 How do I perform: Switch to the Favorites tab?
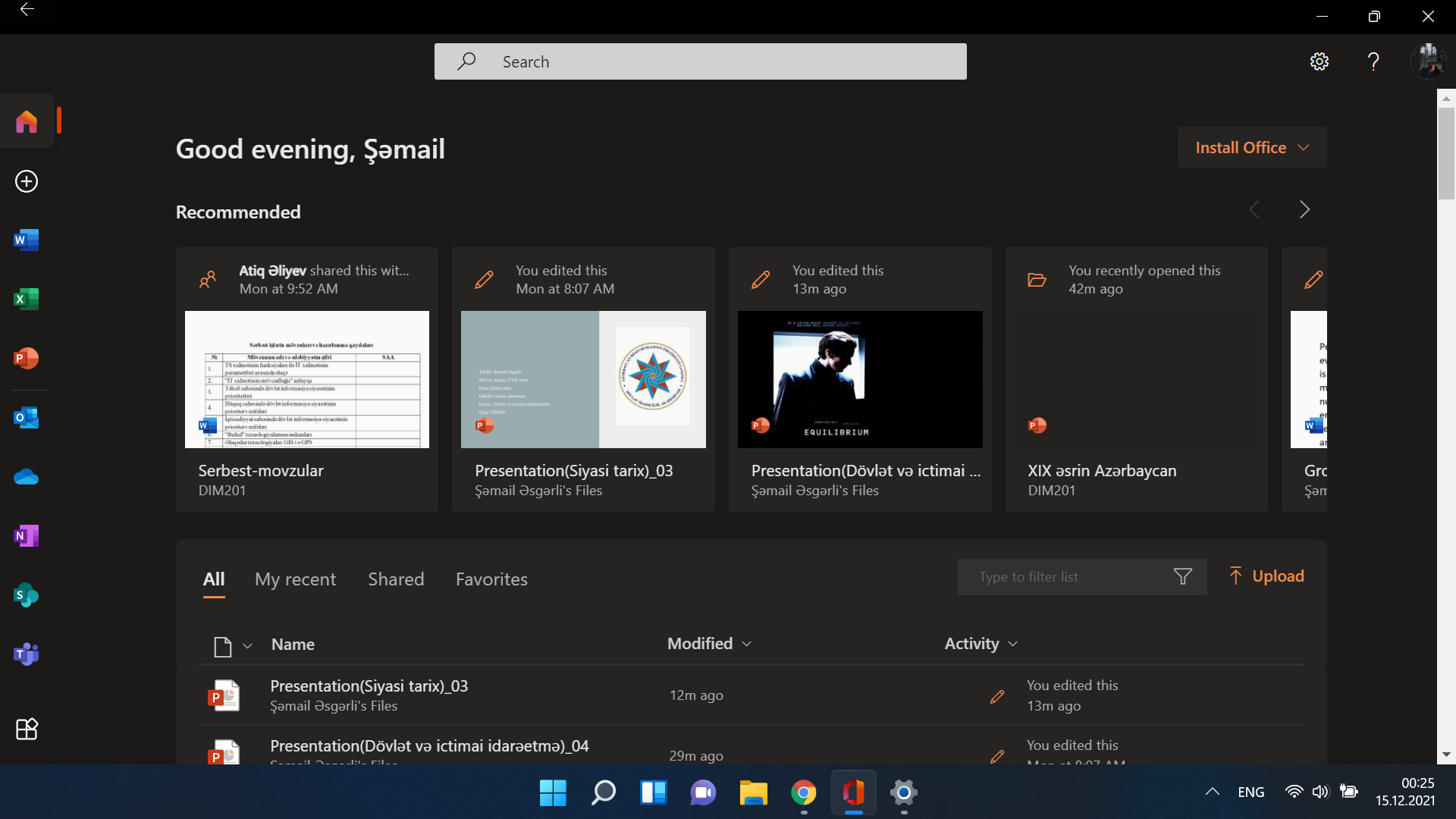click(491, 579)
